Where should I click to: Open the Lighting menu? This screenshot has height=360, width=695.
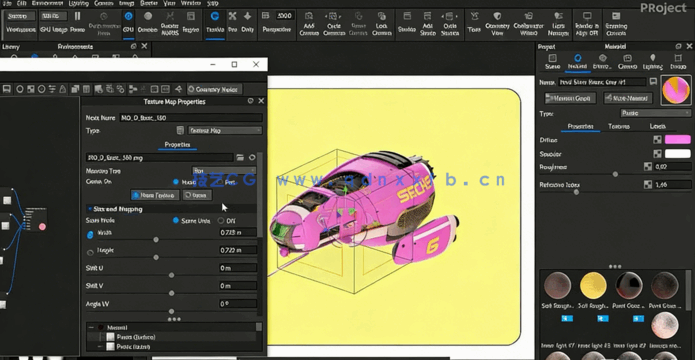pos(78,3)
